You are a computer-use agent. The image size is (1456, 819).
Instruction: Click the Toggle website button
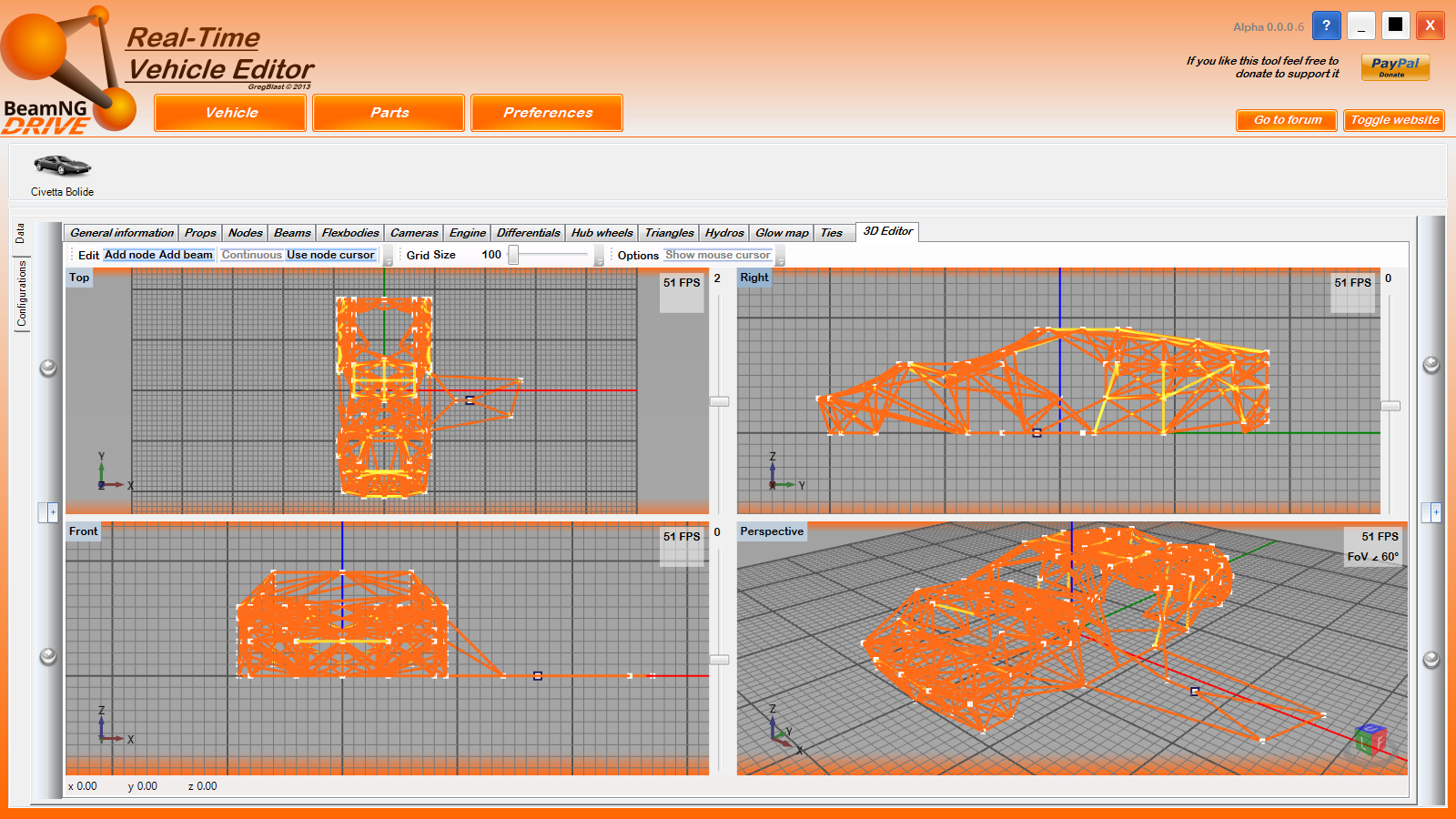pos(1394,120)
